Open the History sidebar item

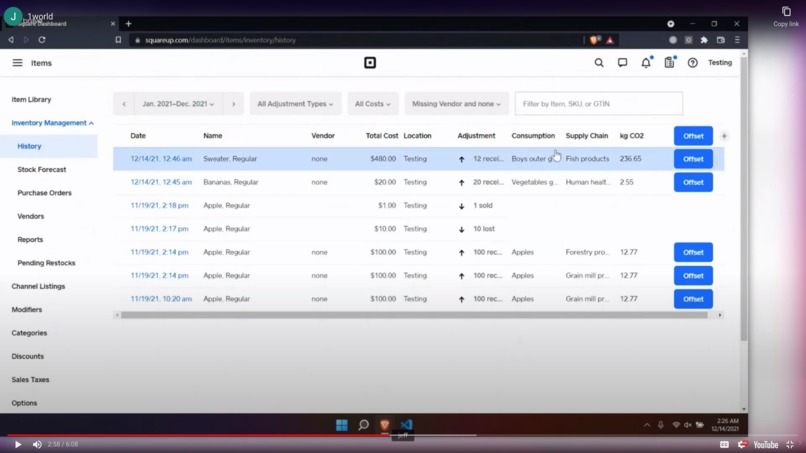pyautogui.click(x=49, y=146)
